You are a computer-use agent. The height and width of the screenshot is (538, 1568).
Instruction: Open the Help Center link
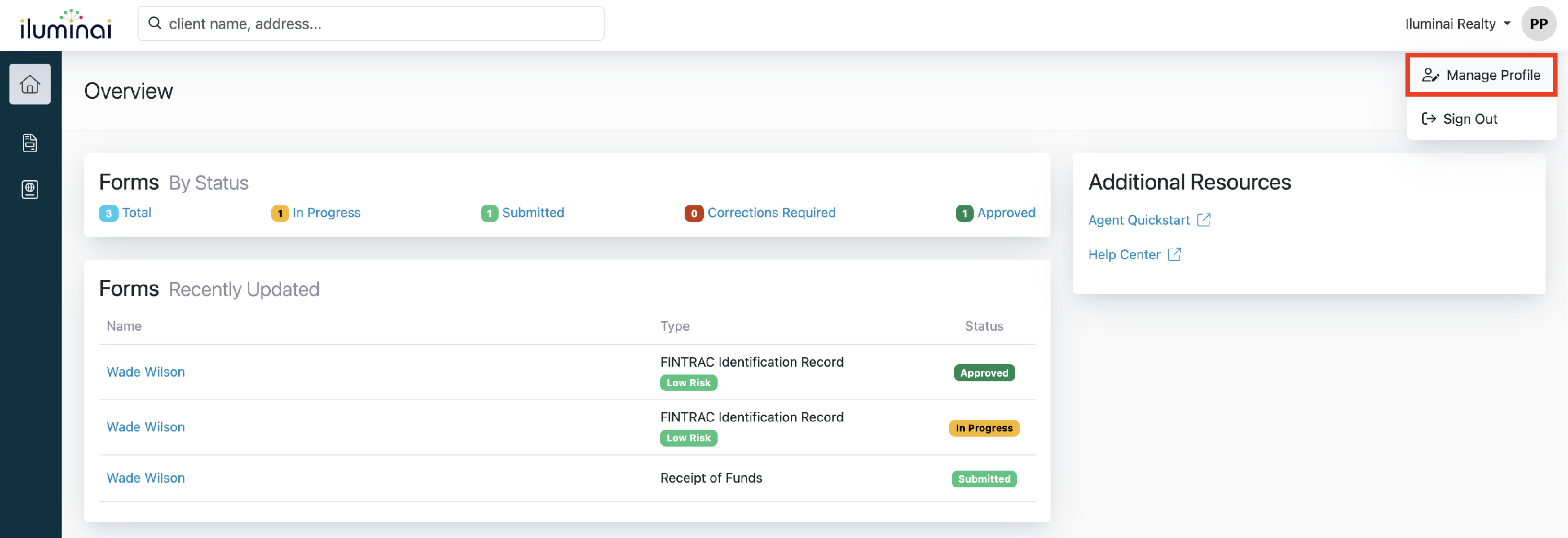[1124, 255]
